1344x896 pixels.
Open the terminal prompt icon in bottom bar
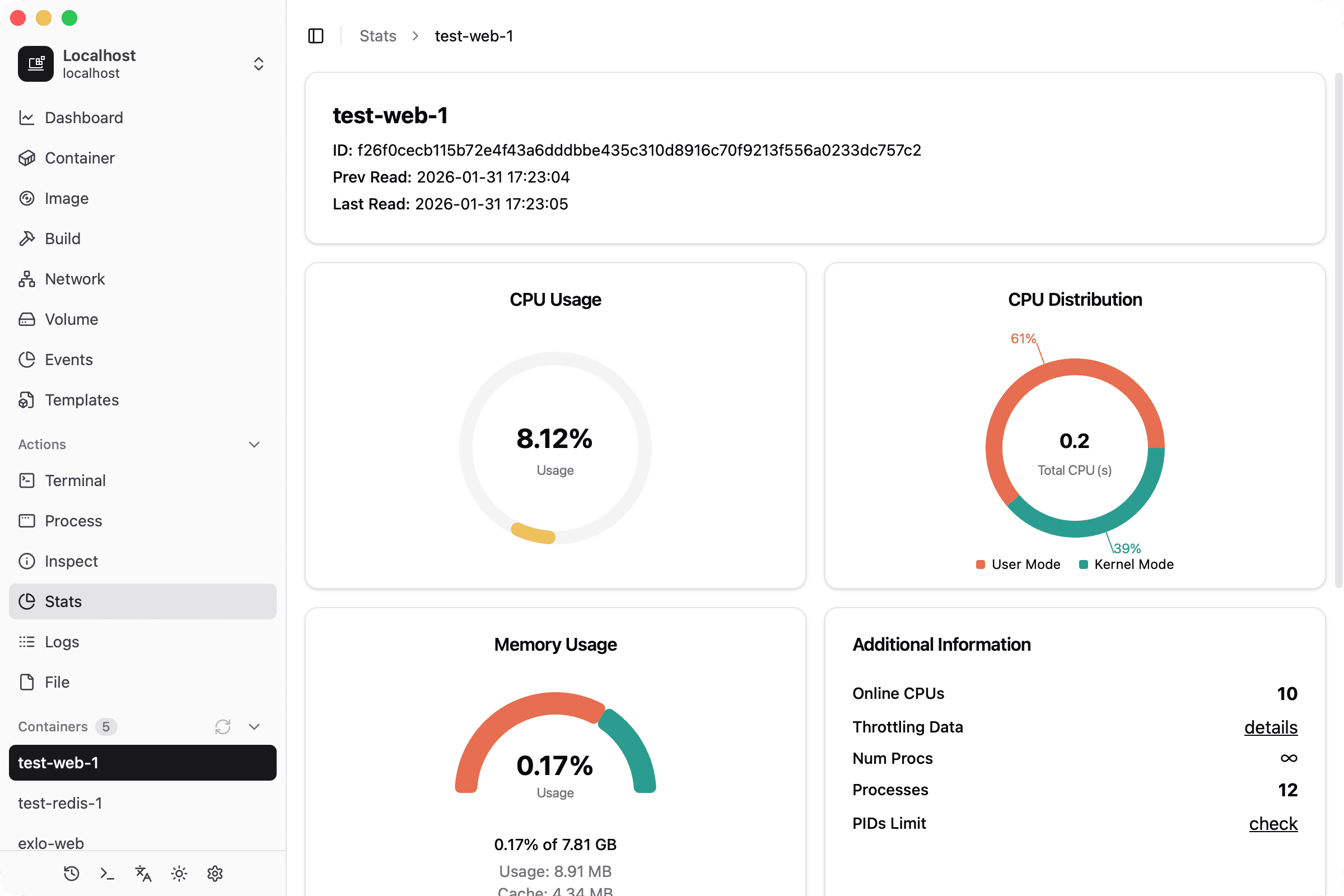pos(107,873)
